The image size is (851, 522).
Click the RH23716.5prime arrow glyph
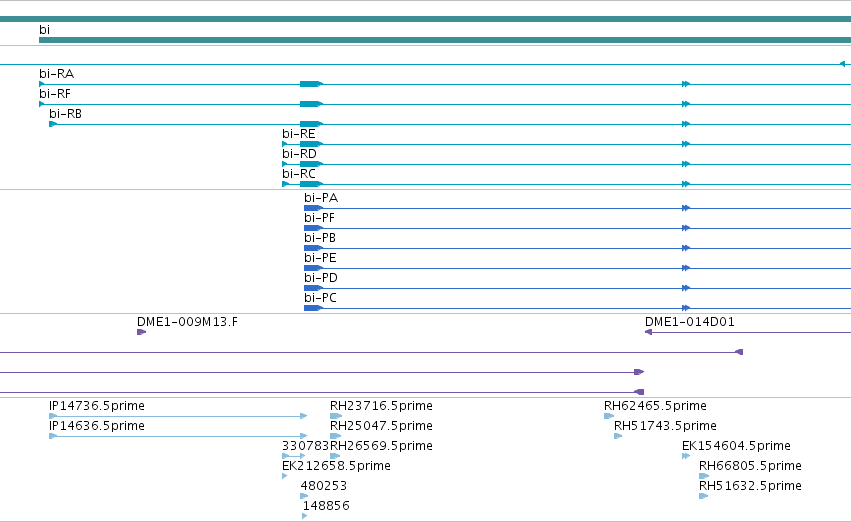point(335,416)
